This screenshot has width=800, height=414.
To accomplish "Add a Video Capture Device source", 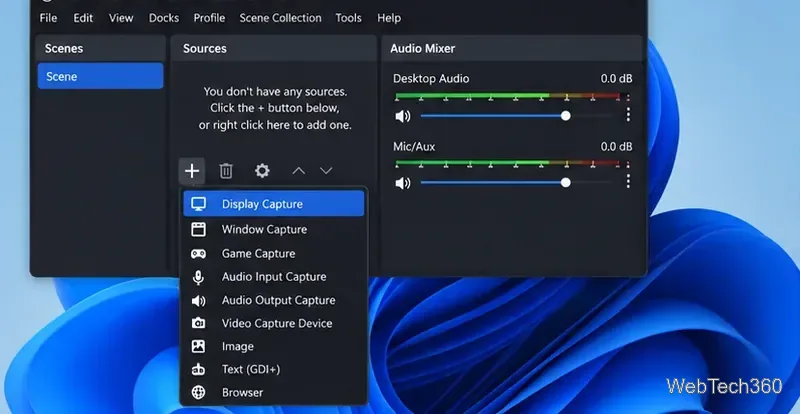I will coord(274,323).
